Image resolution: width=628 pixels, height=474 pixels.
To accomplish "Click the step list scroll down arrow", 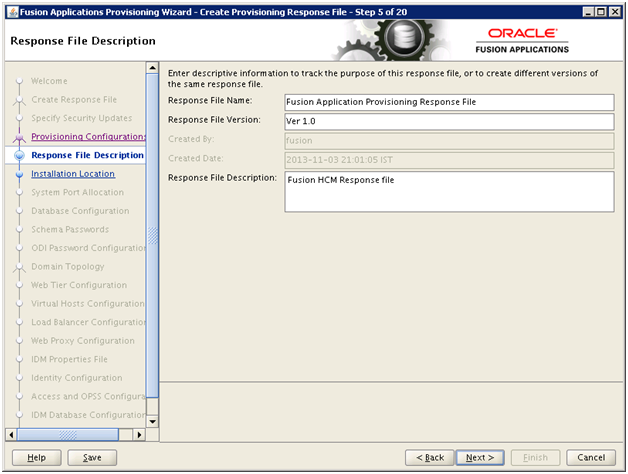I will click(x=152, y=421).
